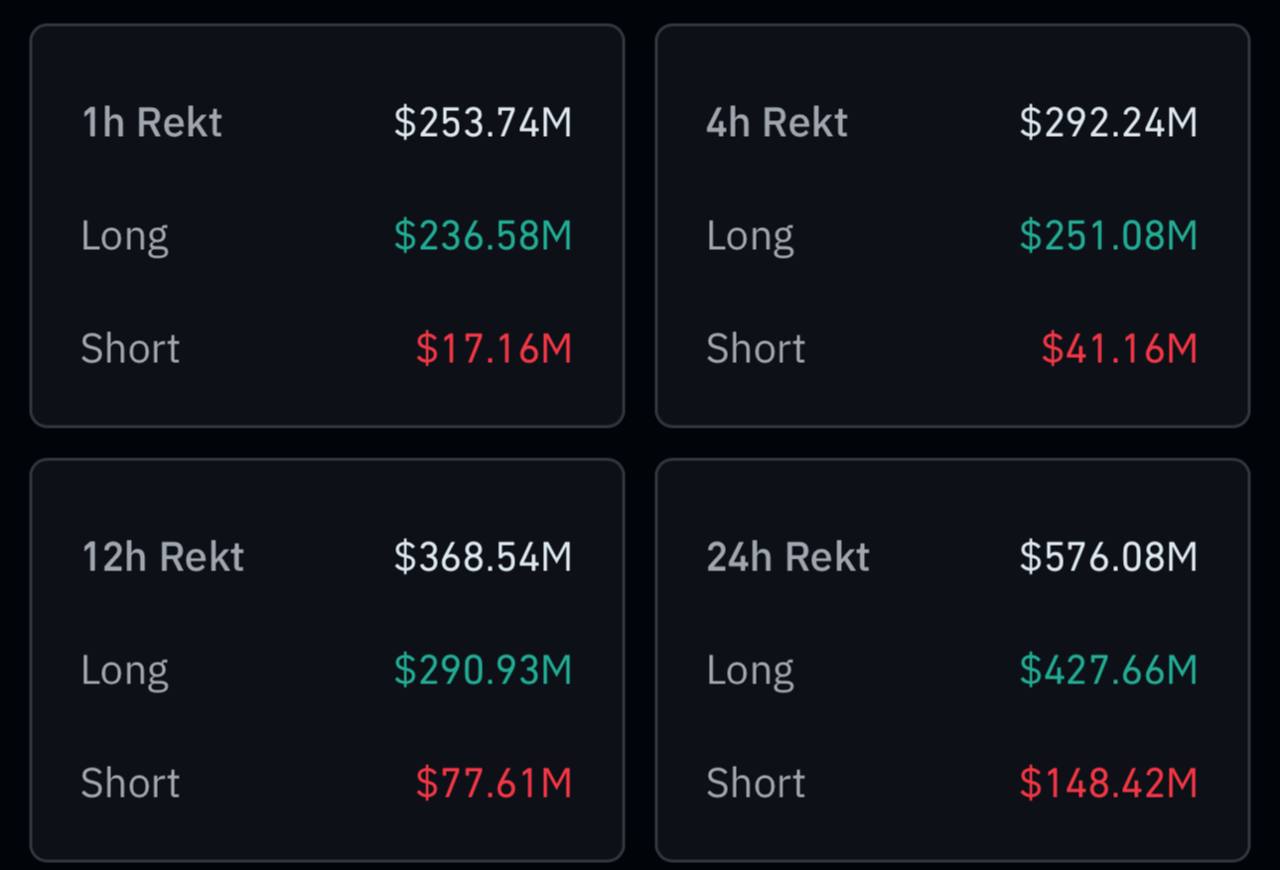Click the Long label in 12h card
1280x870 pixels.
tap(125, 670)
